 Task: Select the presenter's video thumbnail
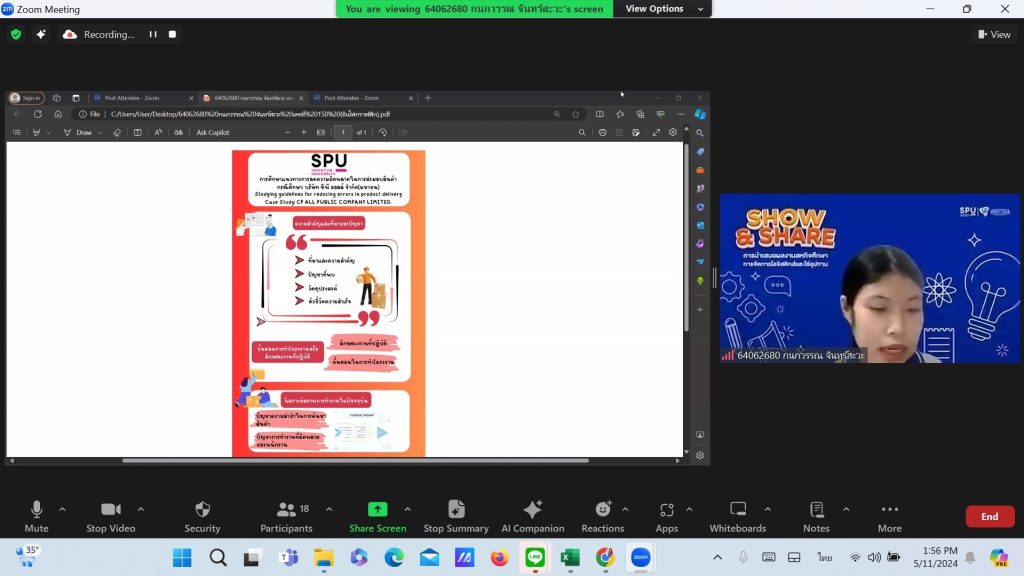pyautogui.click(x=870, y=278)
